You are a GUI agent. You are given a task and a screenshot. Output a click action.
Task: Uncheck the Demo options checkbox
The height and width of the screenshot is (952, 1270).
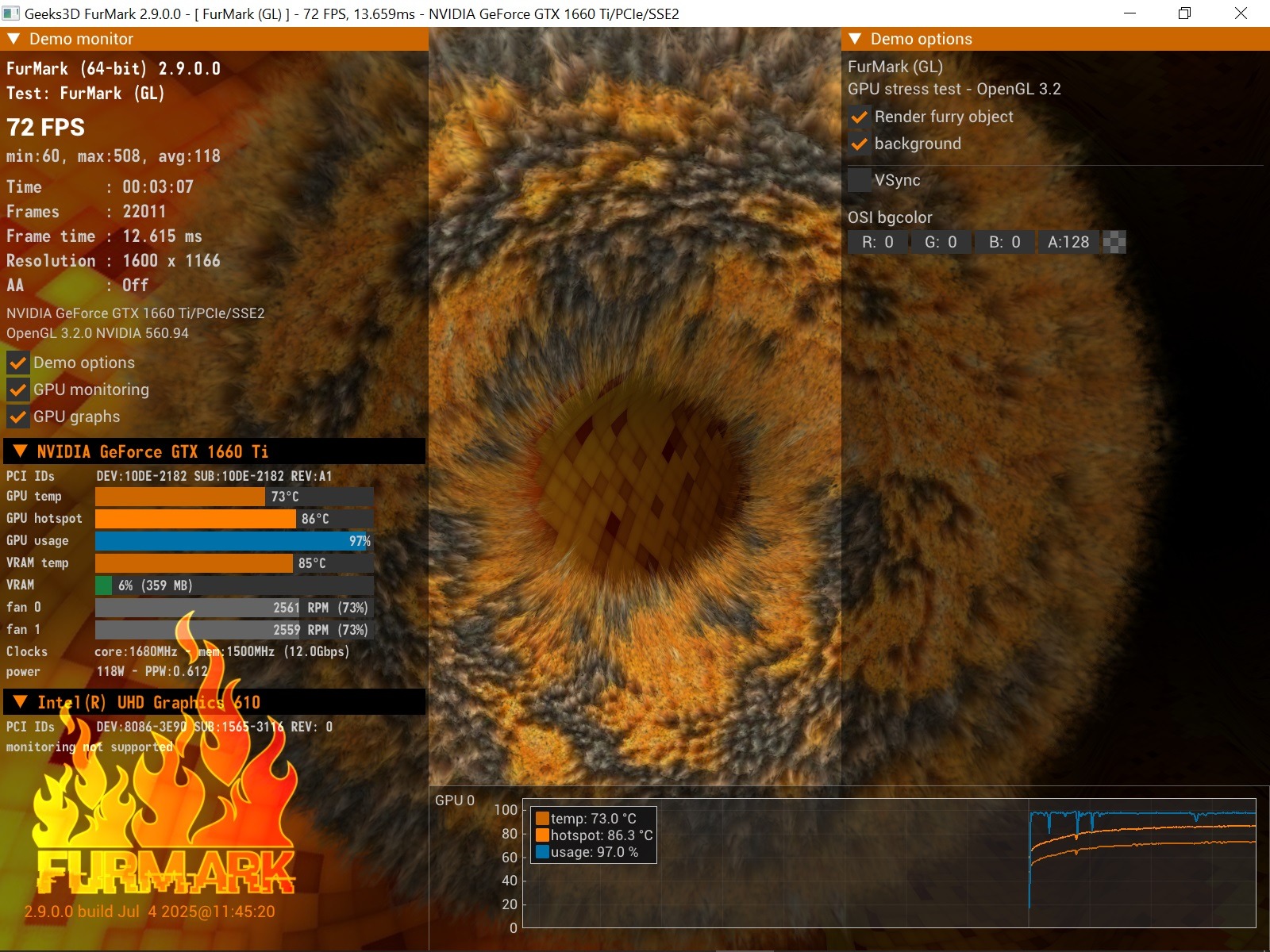(x=18, y=363)
